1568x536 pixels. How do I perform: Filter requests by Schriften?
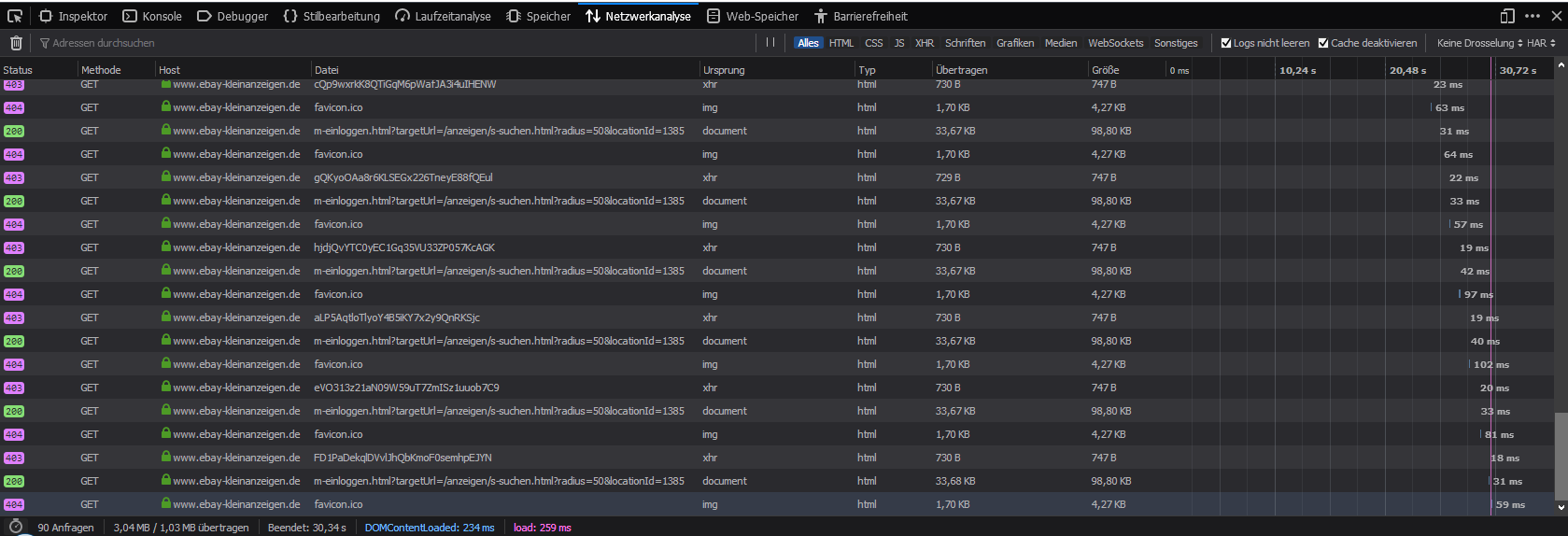(x=965, y=43)
